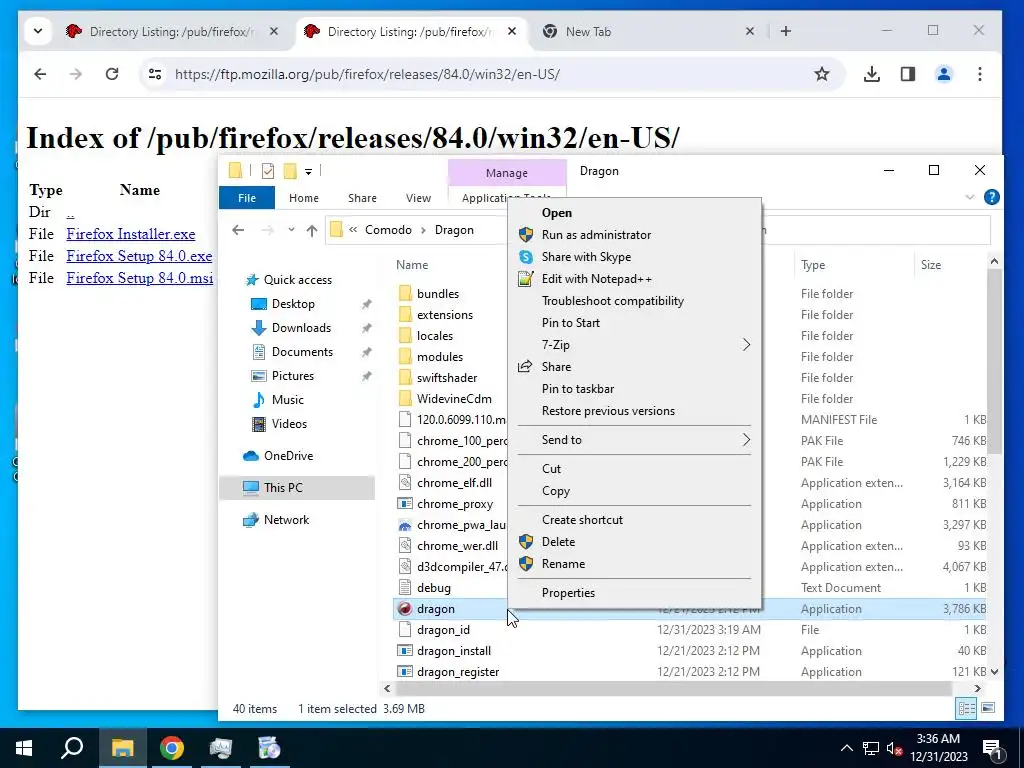Open the File ribbon tab in Explorer
The width and height of the screenshot is (1024, 768).
point(247,198)
